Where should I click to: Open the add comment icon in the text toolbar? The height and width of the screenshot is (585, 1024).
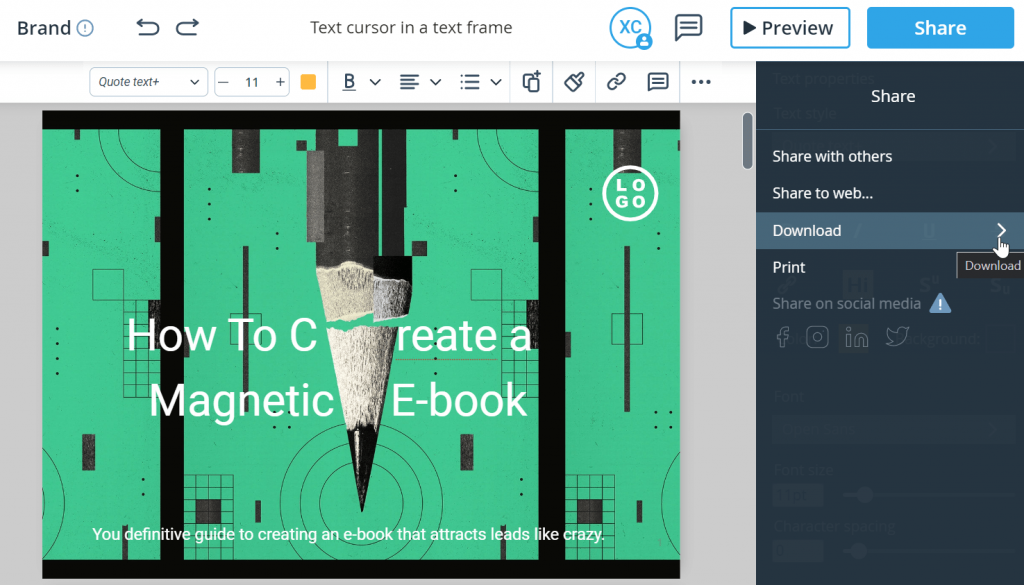657,81
